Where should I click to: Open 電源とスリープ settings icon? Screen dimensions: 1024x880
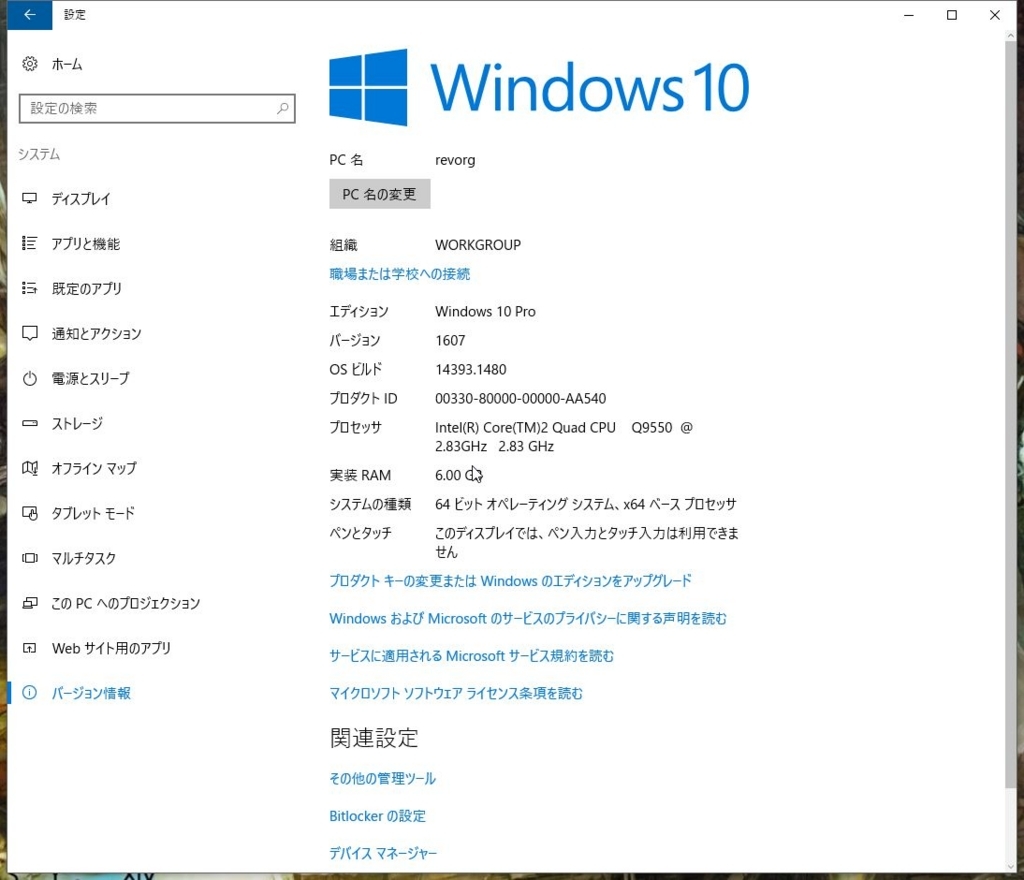click(31, 378)
